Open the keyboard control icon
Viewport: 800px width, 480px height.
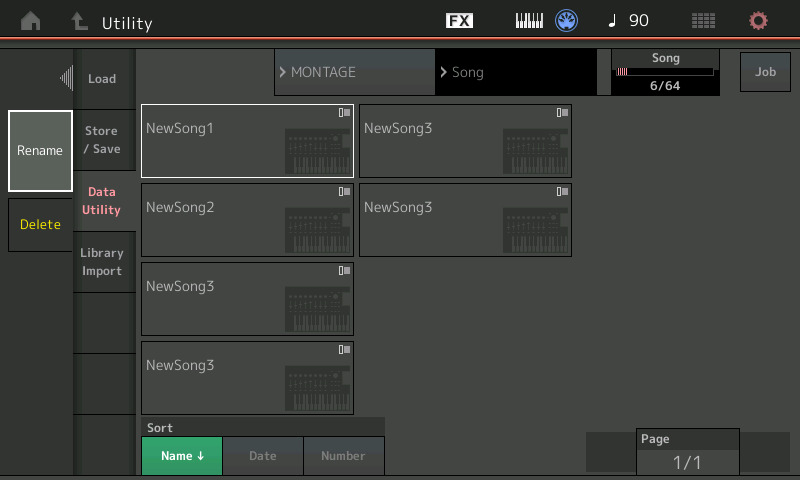coord(529,21)
